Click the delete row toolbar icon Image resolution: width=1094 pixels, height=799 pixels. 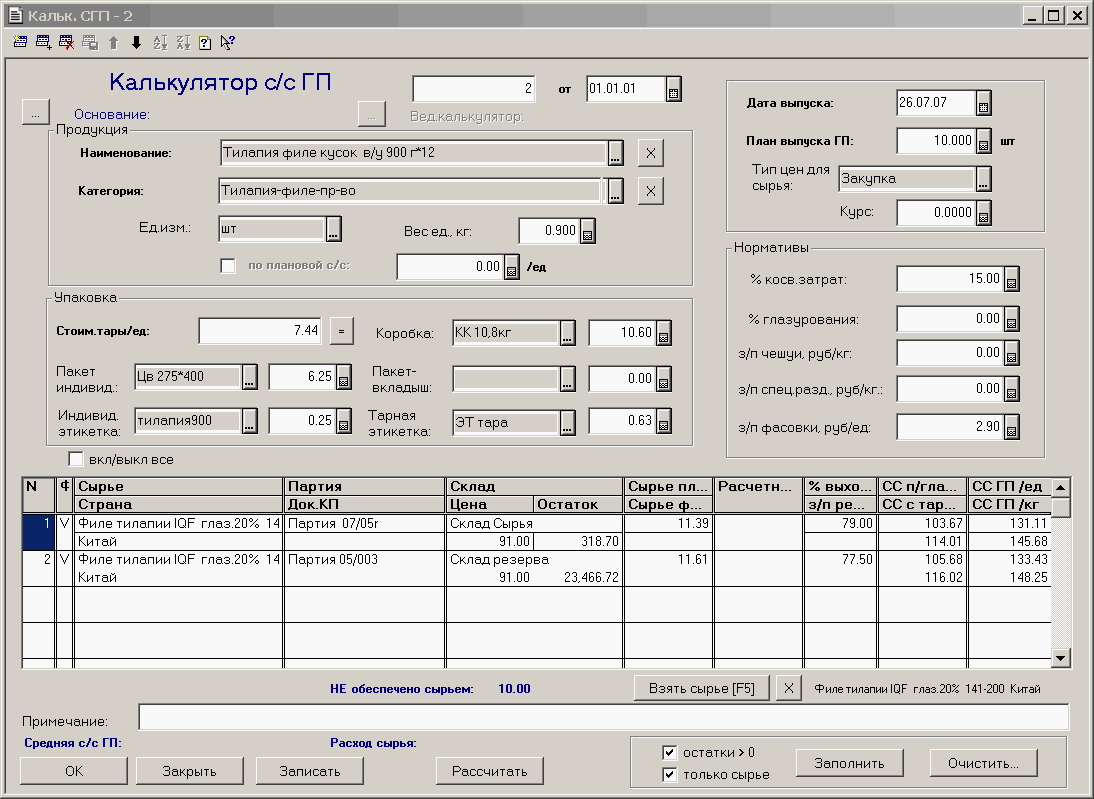(66, 43)
